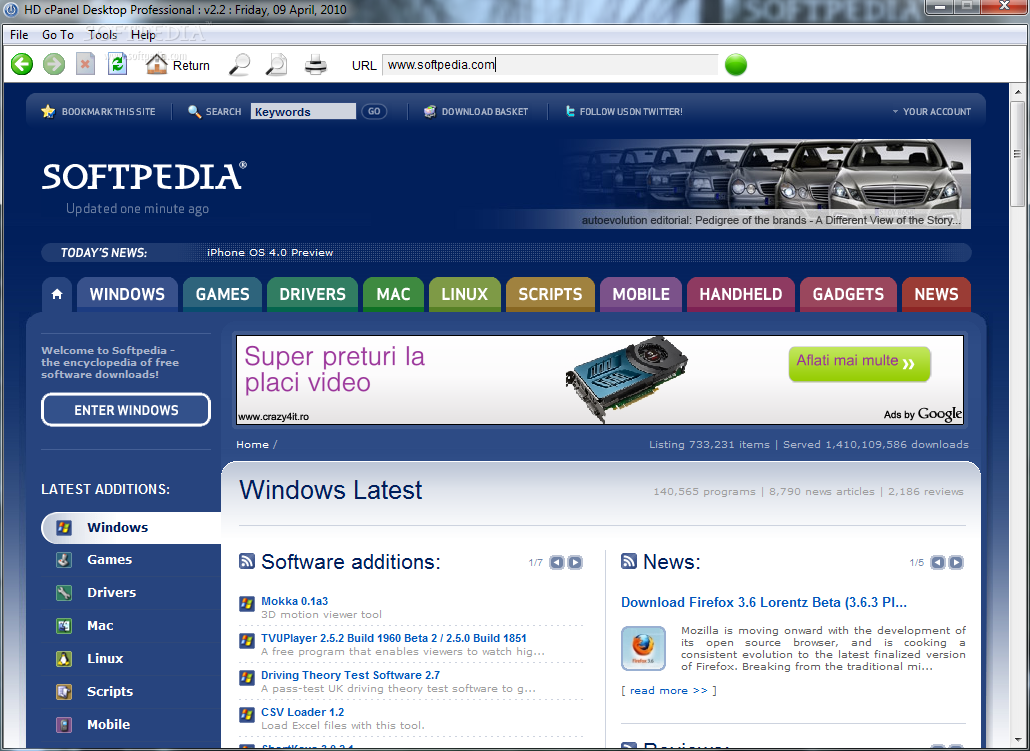Viewport: 1030px width, 751px height.
Task: Click the Keywords search field
Action: coord(303,111)
